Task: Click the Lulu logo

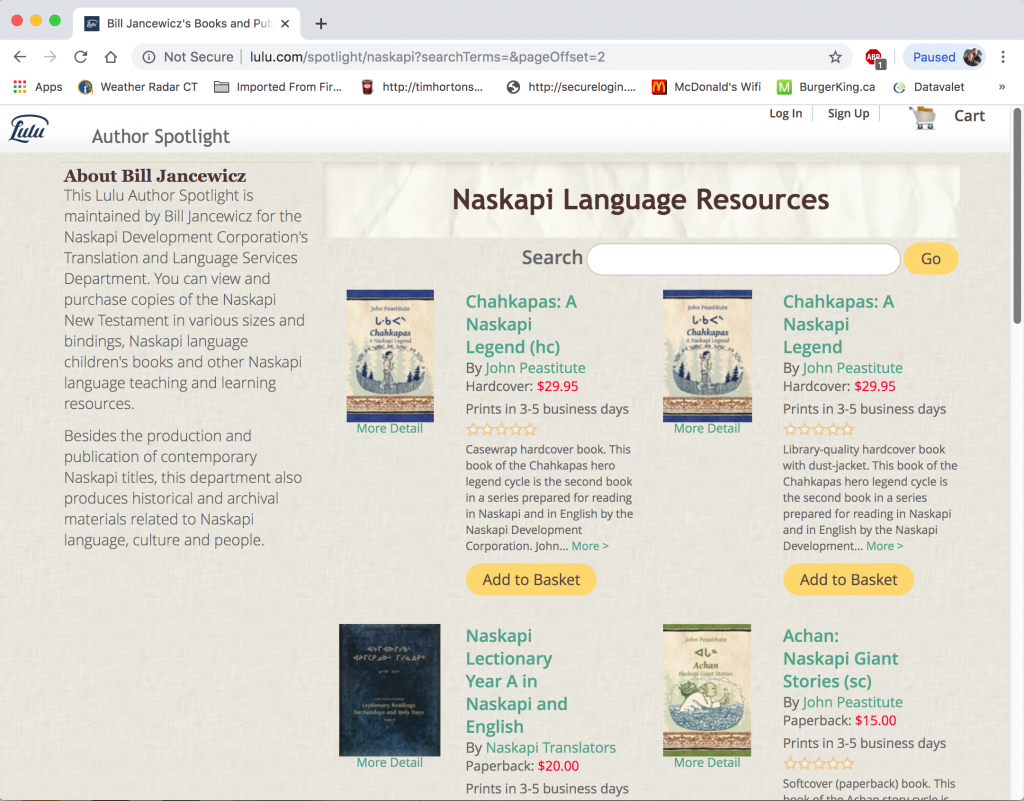Action: (x=29, y=129)
